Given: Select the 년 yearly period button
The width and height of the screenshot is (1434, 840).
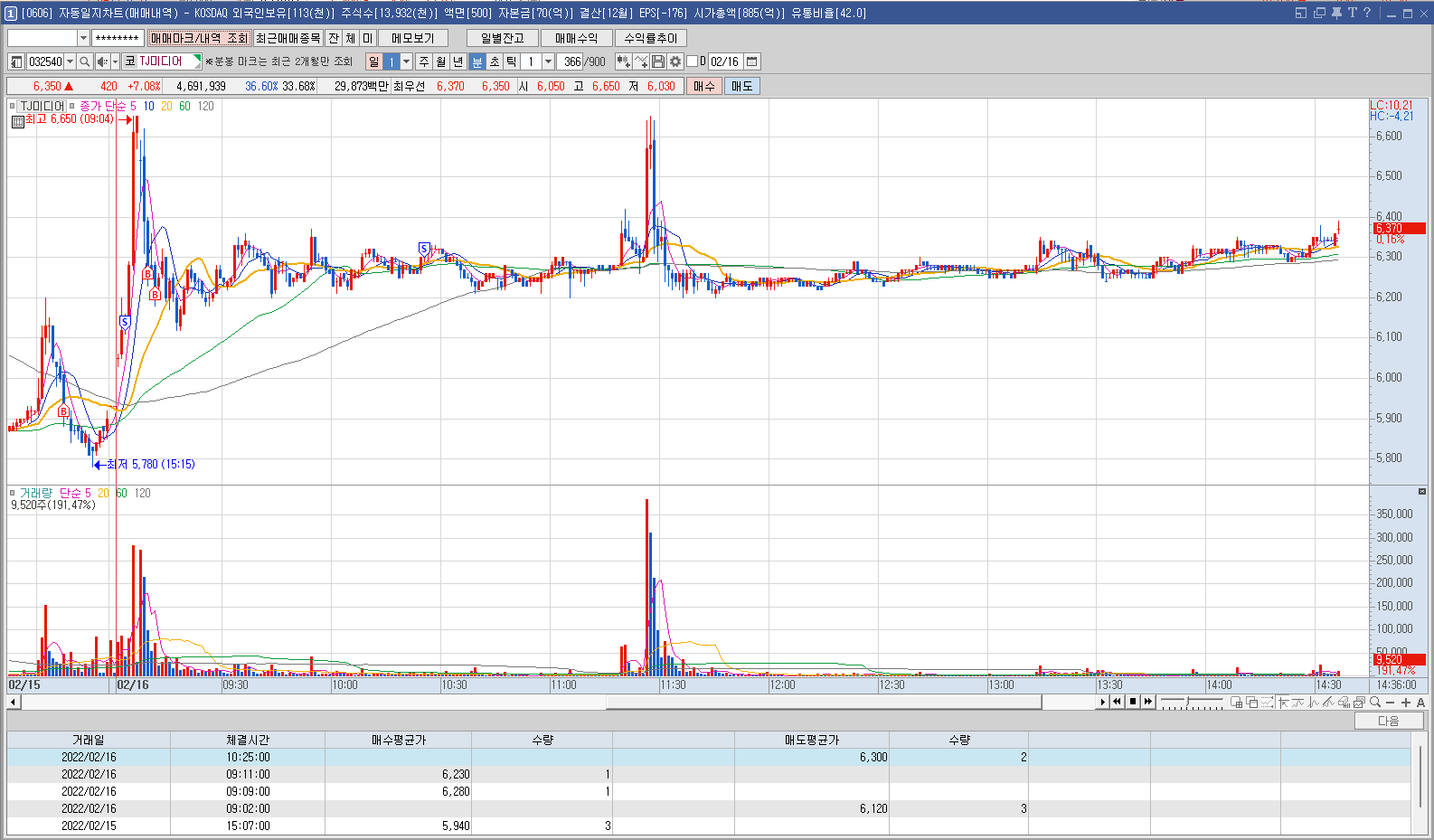Looking at the screenshot, I should point(458,61).
